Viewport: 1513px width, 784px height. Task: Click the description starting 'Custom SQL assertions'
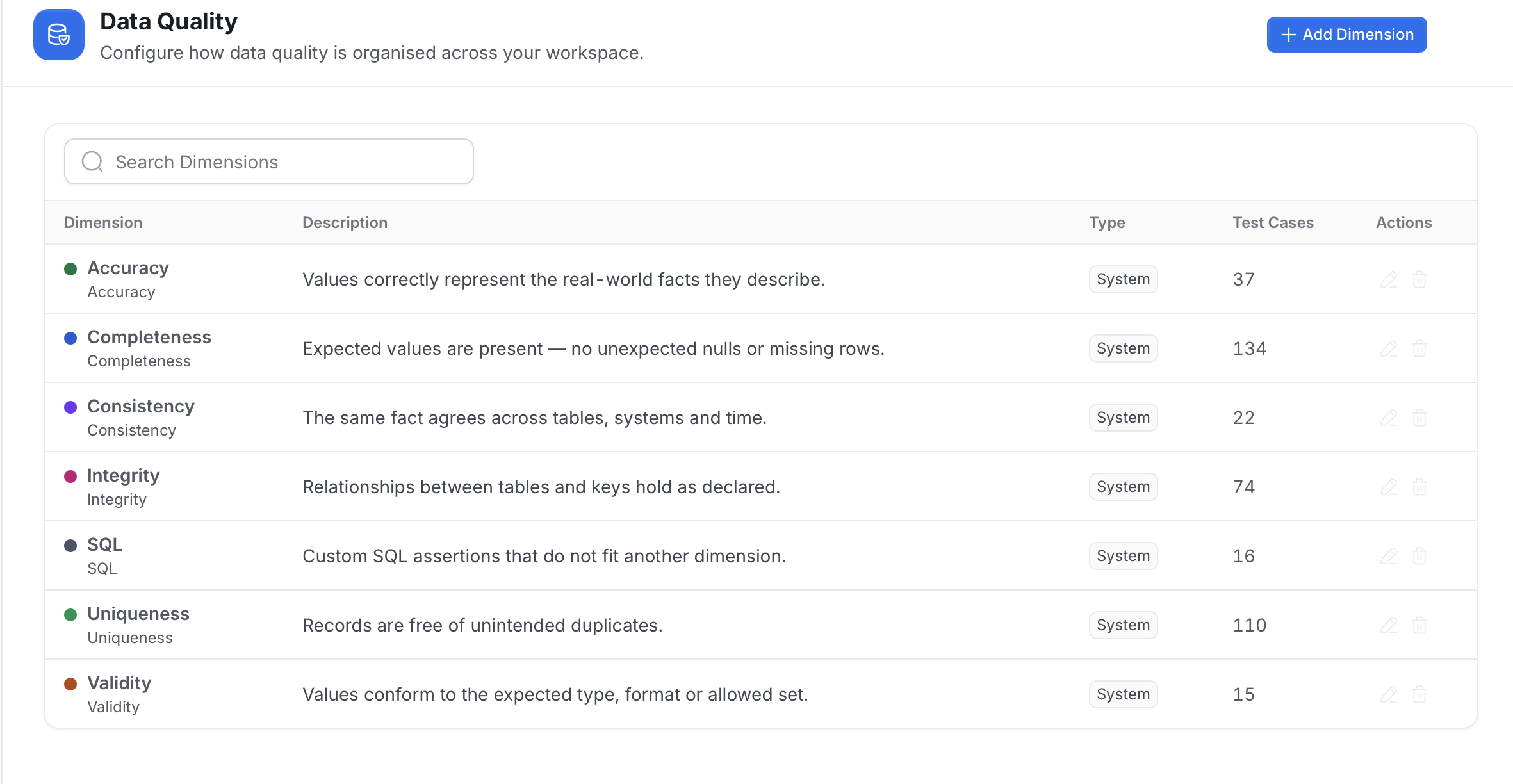point(544,556)
